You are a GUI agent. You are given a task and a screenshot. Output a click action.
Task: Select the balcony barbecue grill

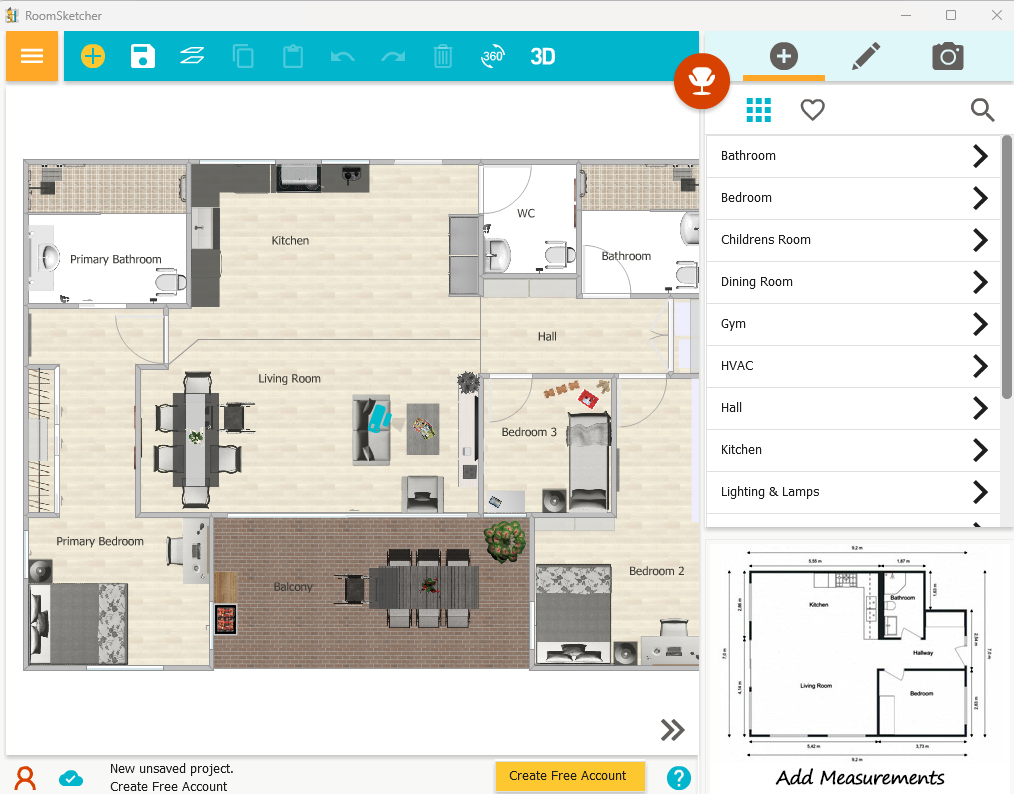[x=225, y=619]
